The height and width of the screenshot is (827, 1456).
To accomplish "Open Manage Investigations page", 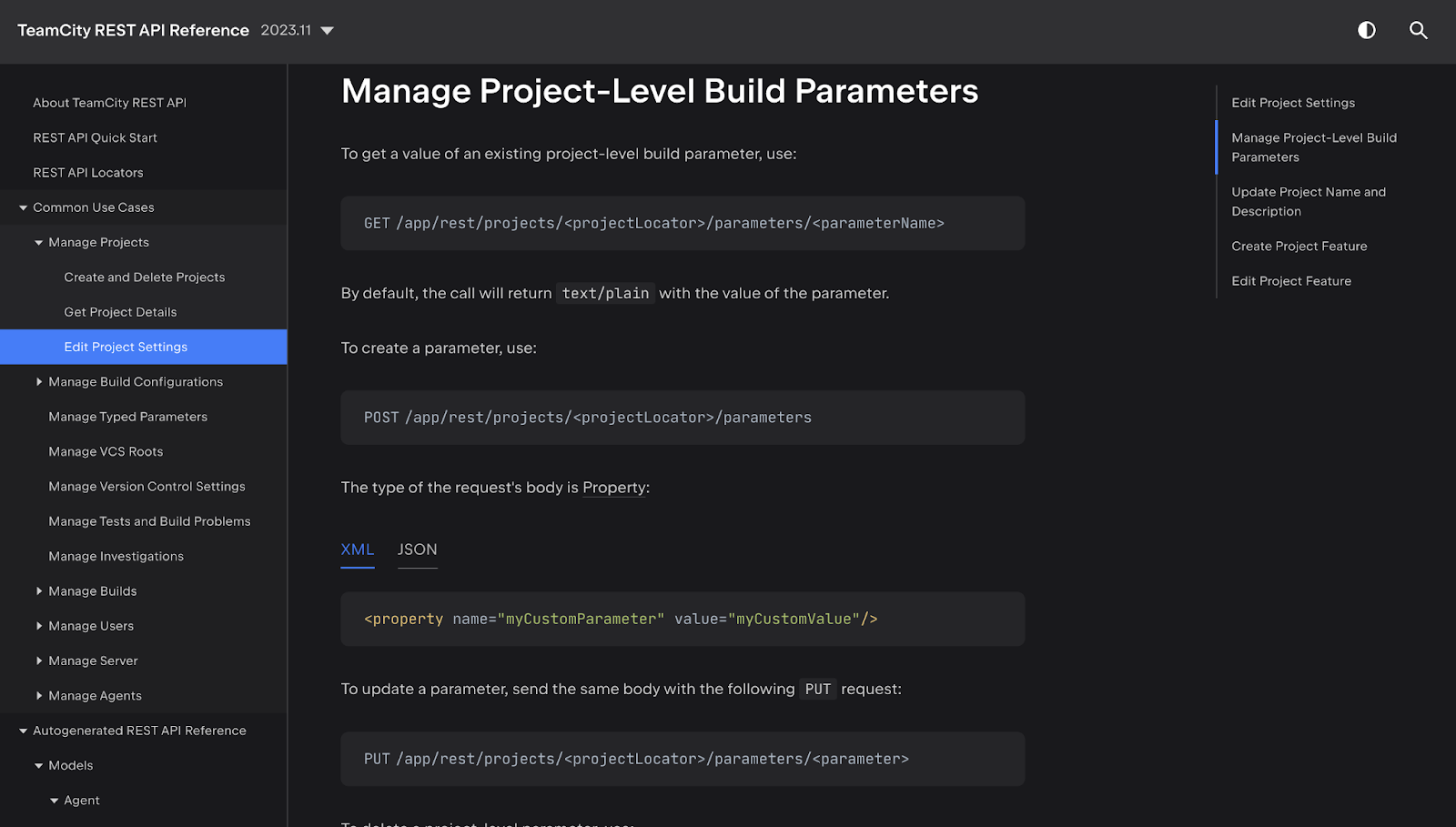I will pos(116,556).
